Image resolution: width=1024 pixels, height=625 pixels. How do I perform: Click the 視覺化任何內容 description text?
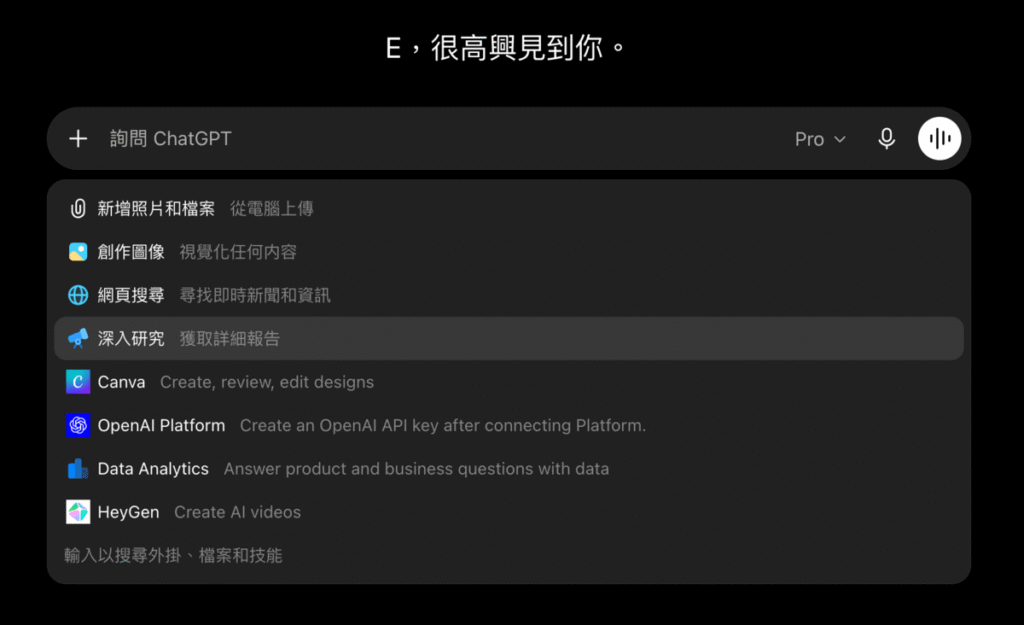[x=238, y=252]
